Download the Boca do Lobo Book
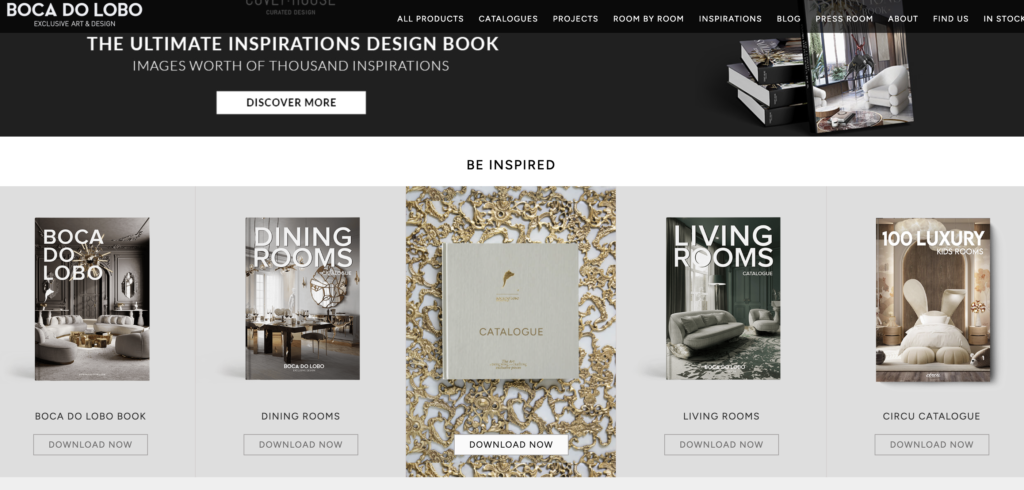1024x490 pixels. 90,444
